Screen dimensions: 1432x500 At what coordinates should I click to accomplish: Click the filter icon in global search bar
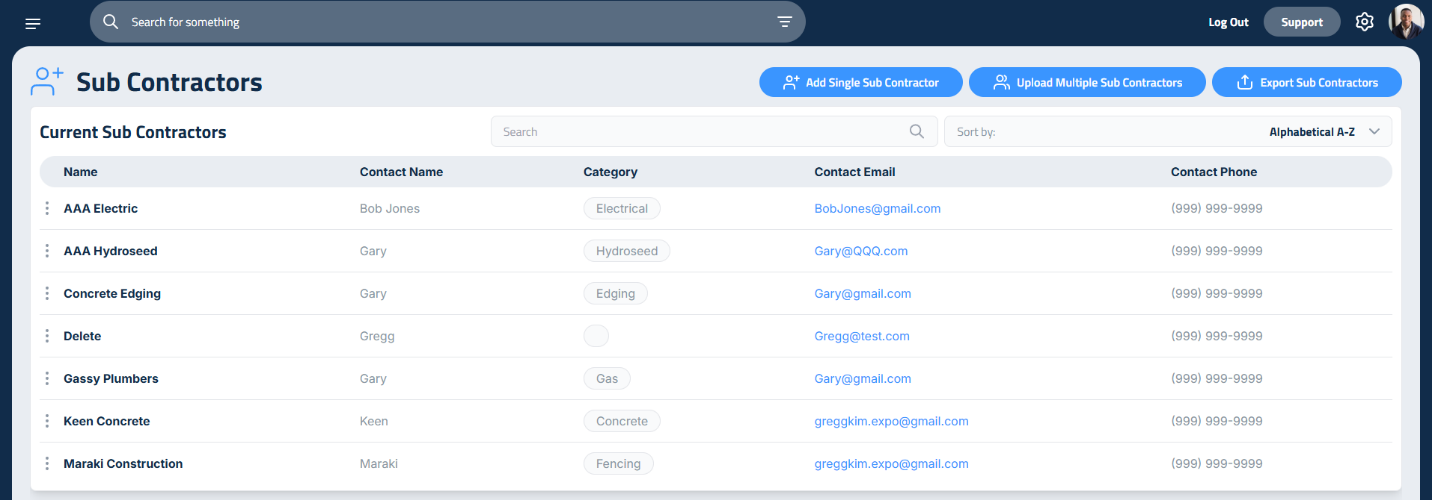click(784, 22)
